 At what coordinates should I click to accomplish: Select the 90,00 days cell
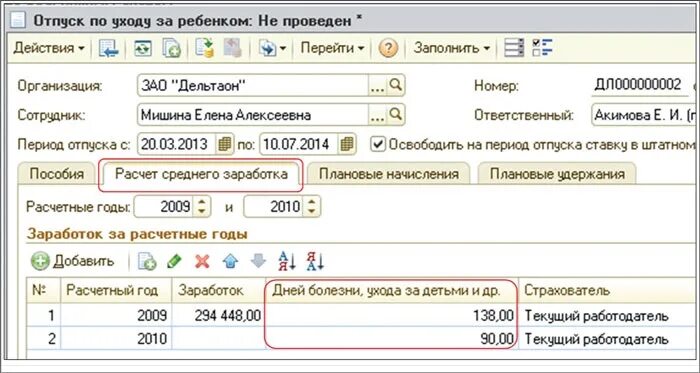point(392,339)
